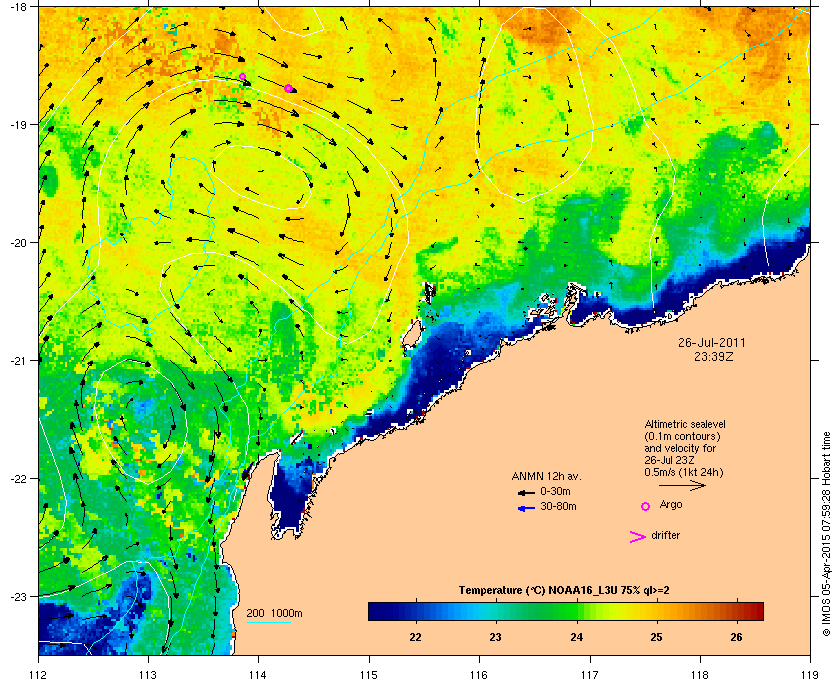
Task: Click the dark red end of the temperature colorbar
Action: [x=756, y=611]
